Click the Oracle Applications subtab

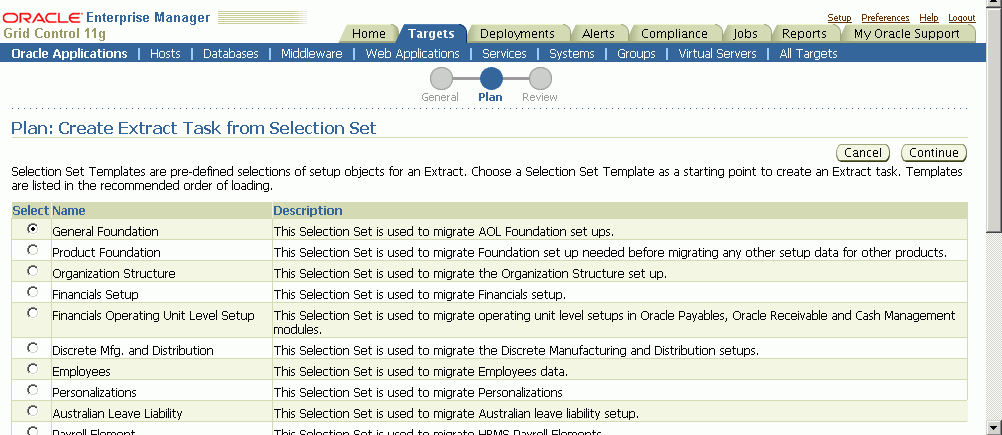(x=69, y=54)
